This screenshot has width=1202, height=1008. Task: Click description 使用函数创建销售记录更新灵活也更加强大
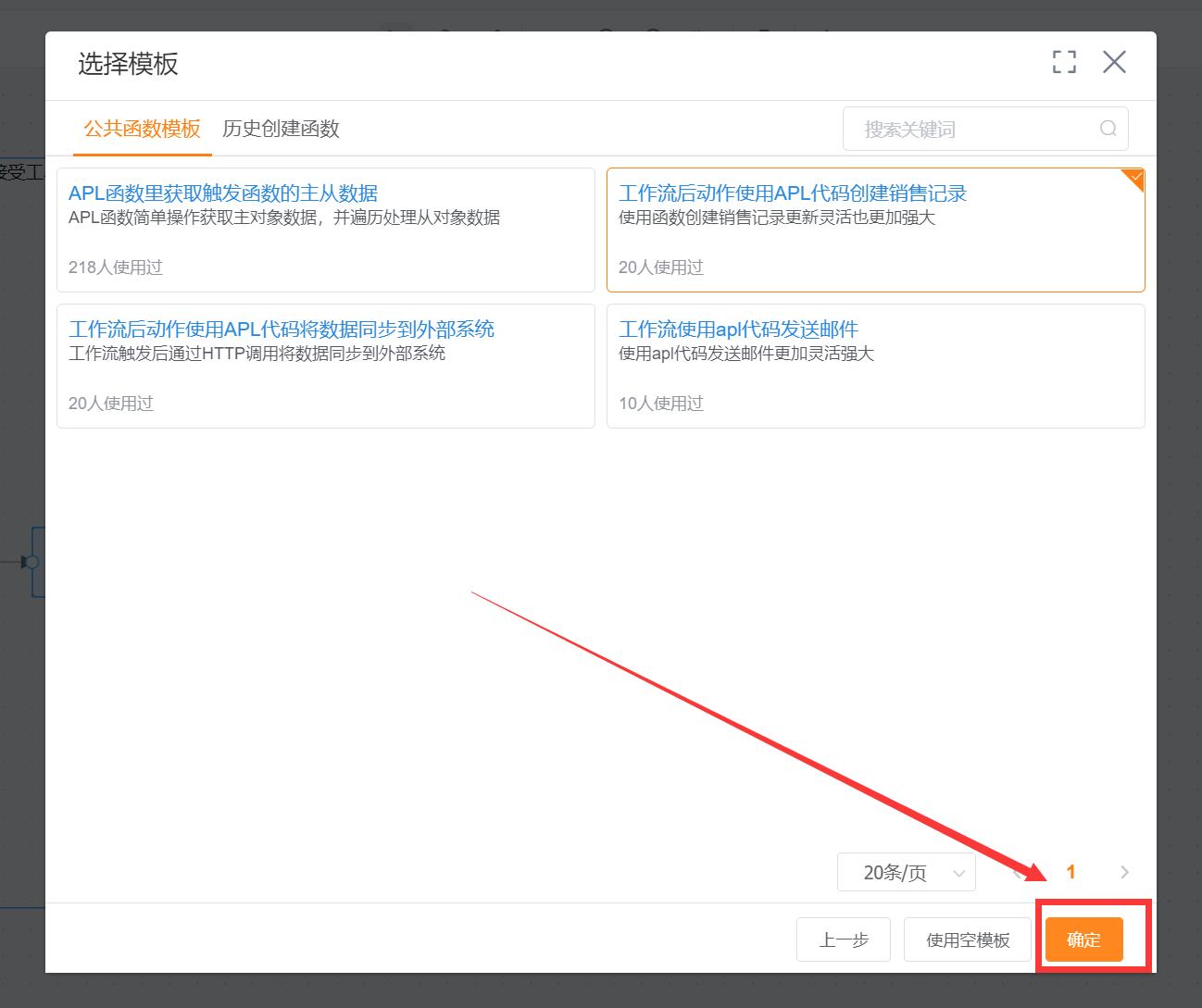777,218
